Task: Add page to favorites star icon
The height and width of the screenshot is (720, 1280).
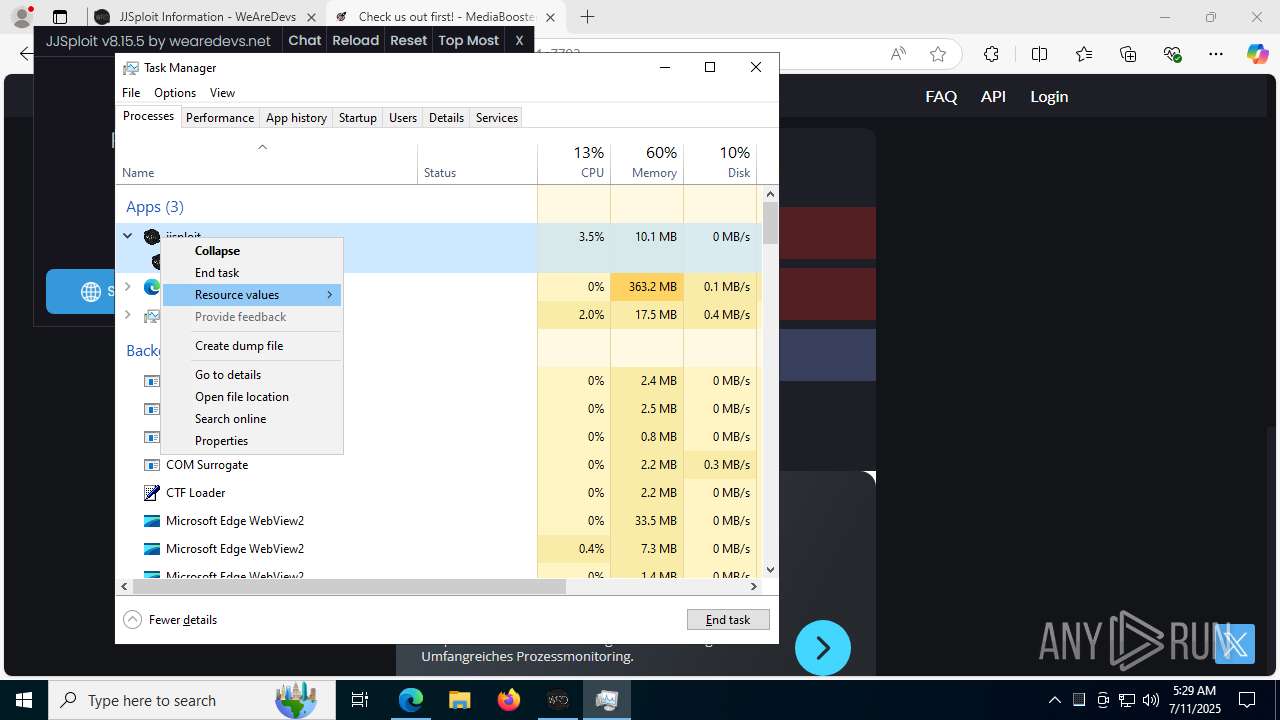Action: 938,54
